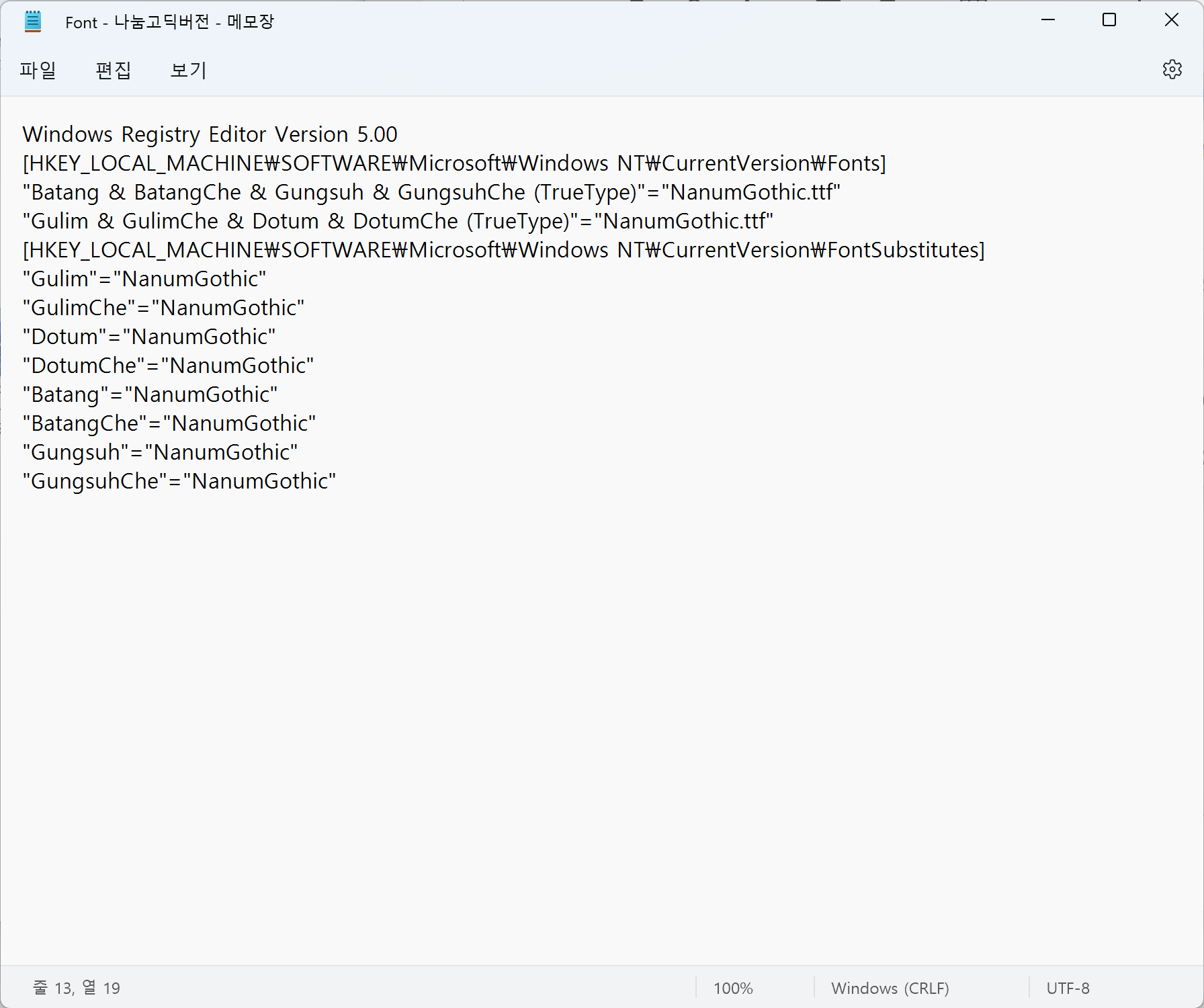
Task: Click the Windows (CRLF) line ending indicator
Action: (x=890, y=989)
